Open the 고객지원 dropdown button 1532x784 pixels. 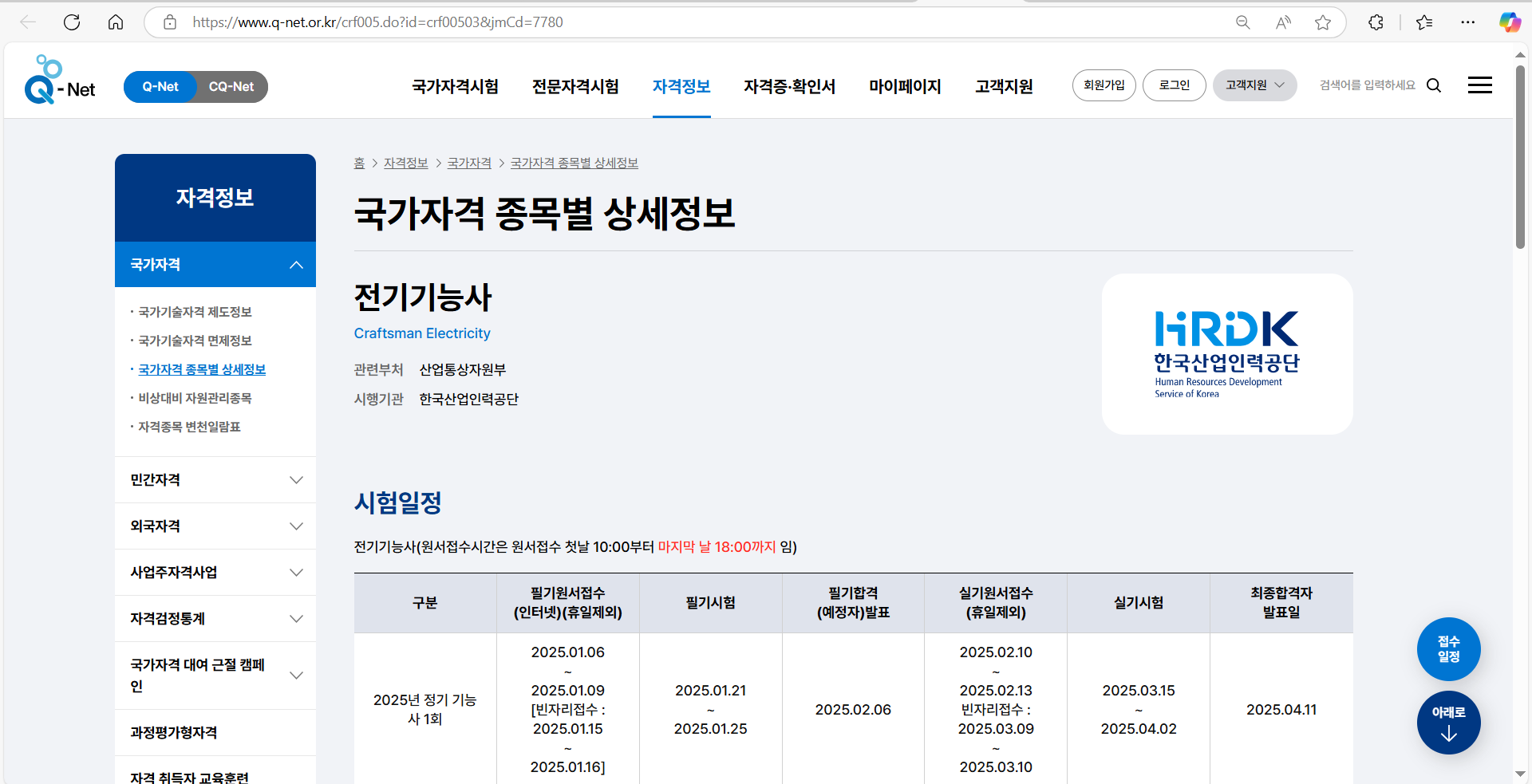click(x=1255, y=85)
